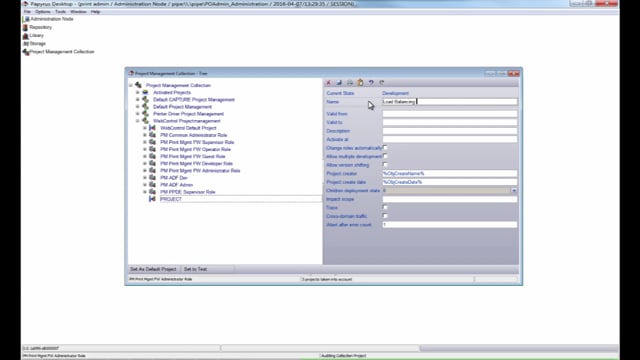Viewport: 640px width, 360px height.
Task: Select PM Print Mgmt FW Administrator Role row
Action: (200, 171)
